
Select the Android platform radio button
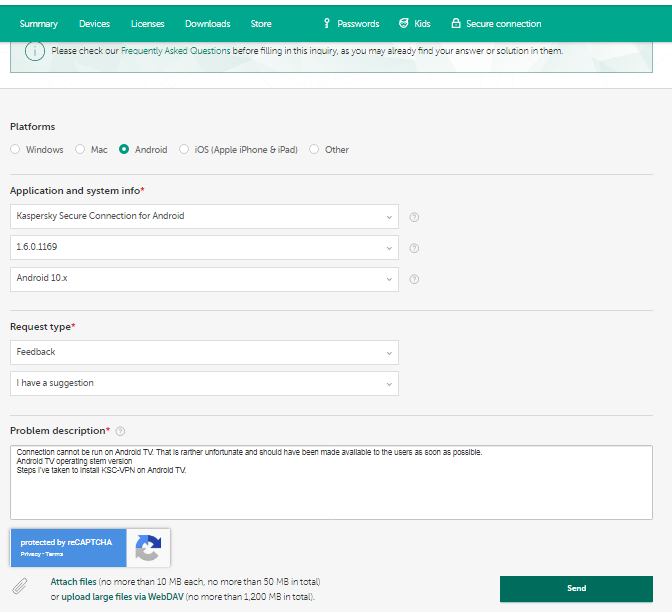tap(124, 149)
